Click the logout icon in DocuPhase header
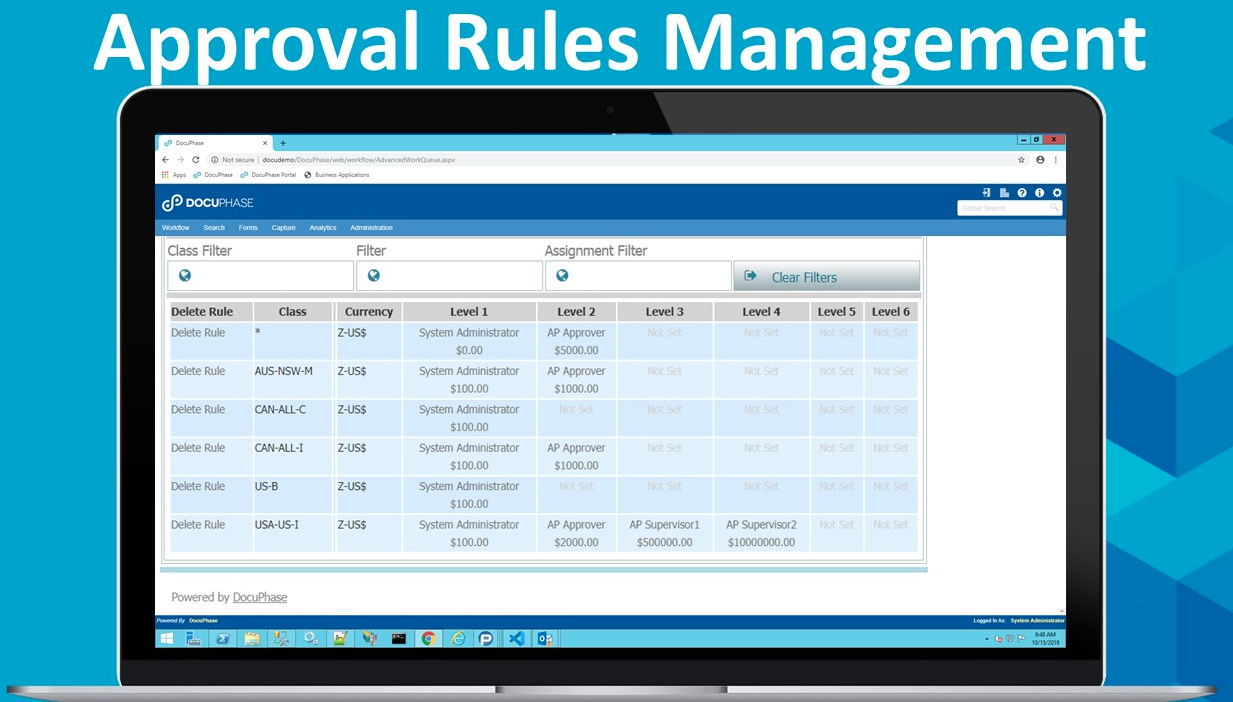Screen dimensions: 1233x702 987,192
